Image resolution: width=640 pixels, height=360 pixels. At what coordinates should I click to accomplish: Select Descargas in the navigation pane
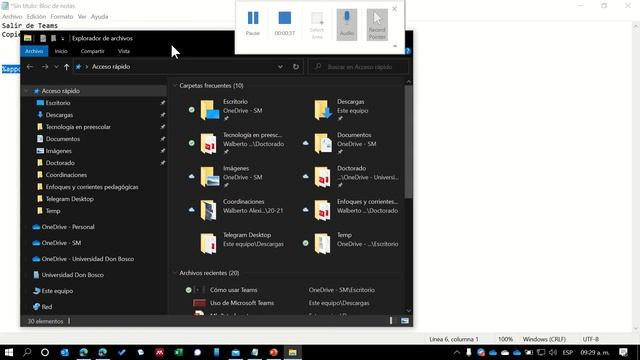tap(59, 115)
